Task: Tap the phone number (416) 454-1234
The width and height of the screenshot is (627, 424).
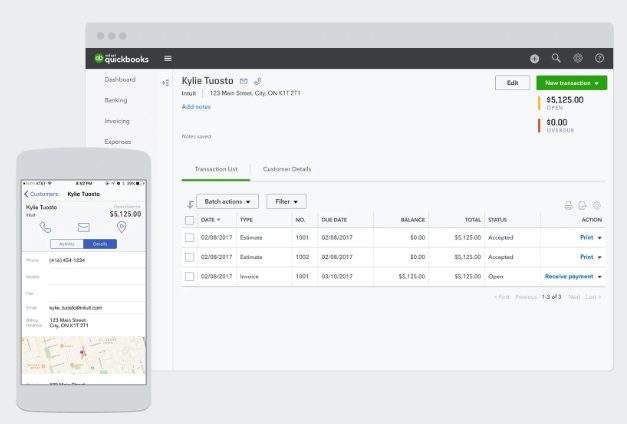Action: pyautogui.click(x=67, y=260)
